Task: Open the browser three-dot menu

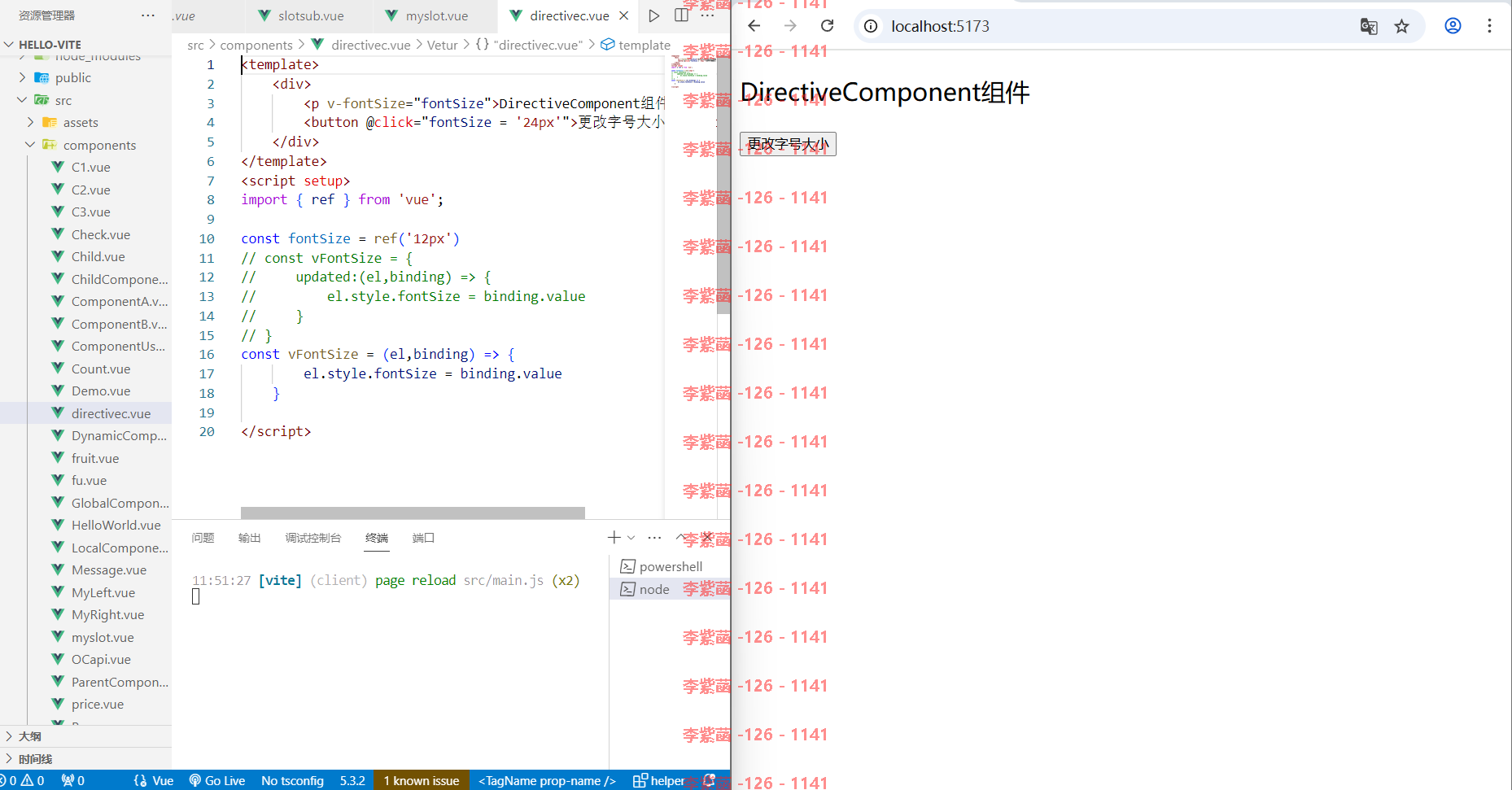Action: (1489, 26)
